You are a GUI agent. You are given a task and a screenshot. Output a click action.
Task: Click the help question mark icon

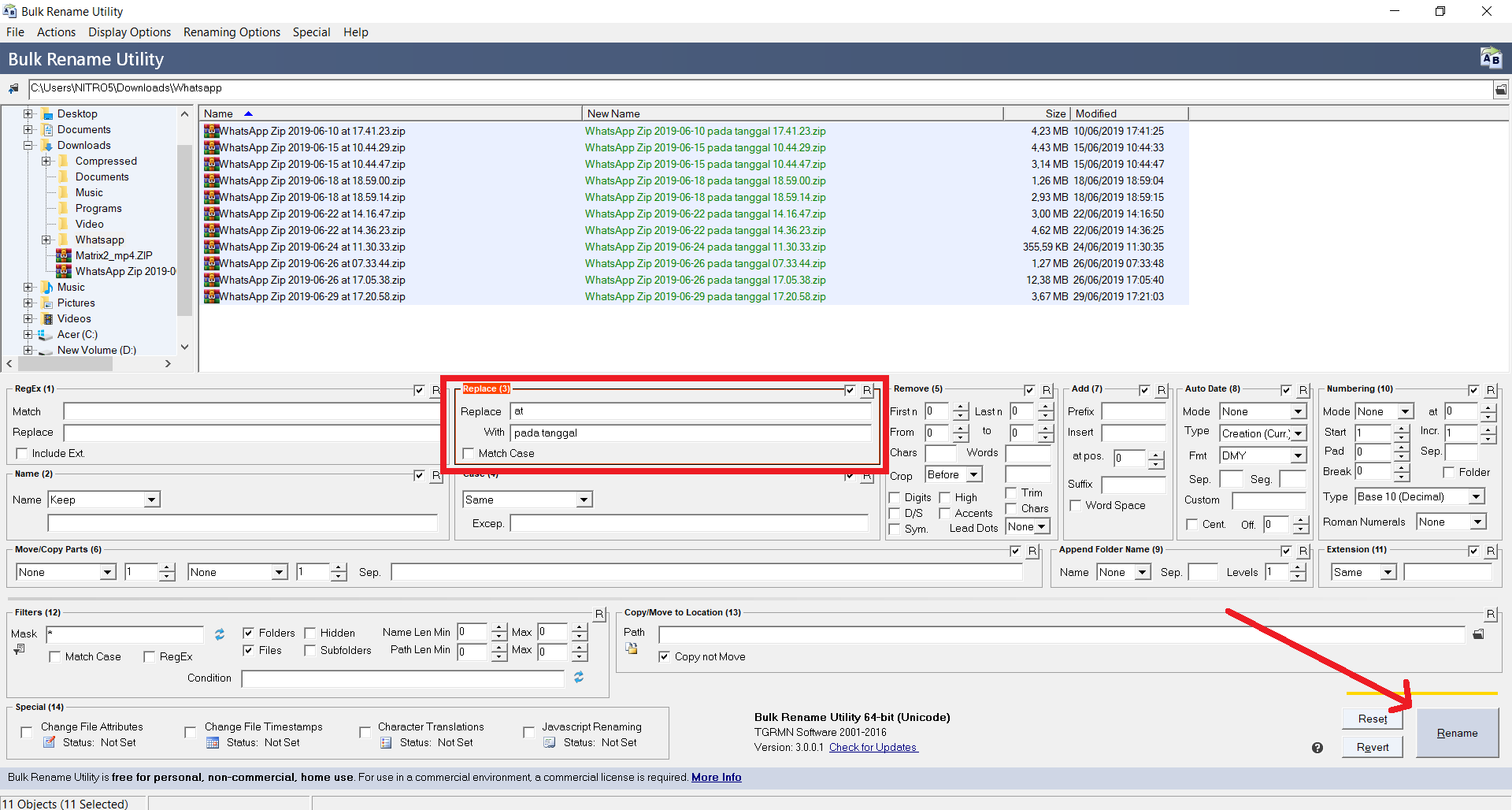1317,748
